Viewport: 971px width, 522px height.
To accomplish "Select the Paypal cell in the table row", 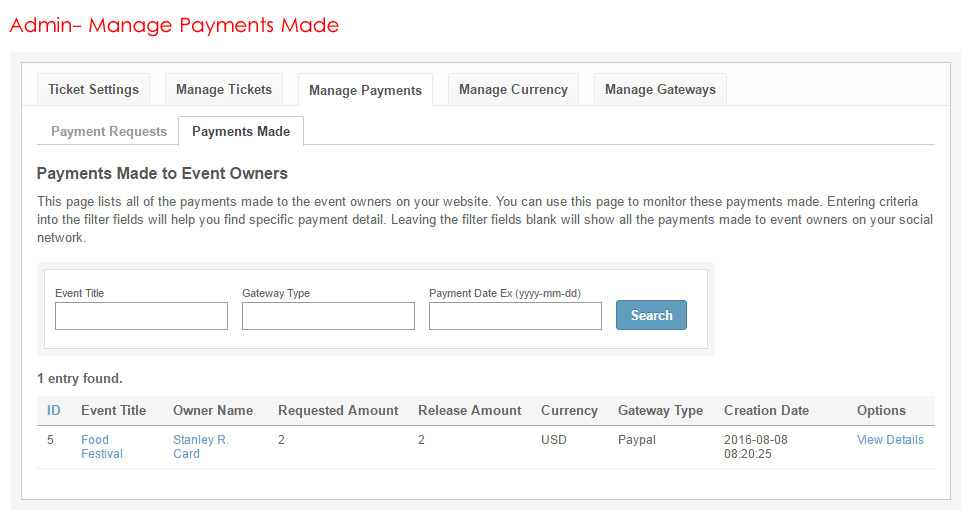I will click(x=637, y=440).
